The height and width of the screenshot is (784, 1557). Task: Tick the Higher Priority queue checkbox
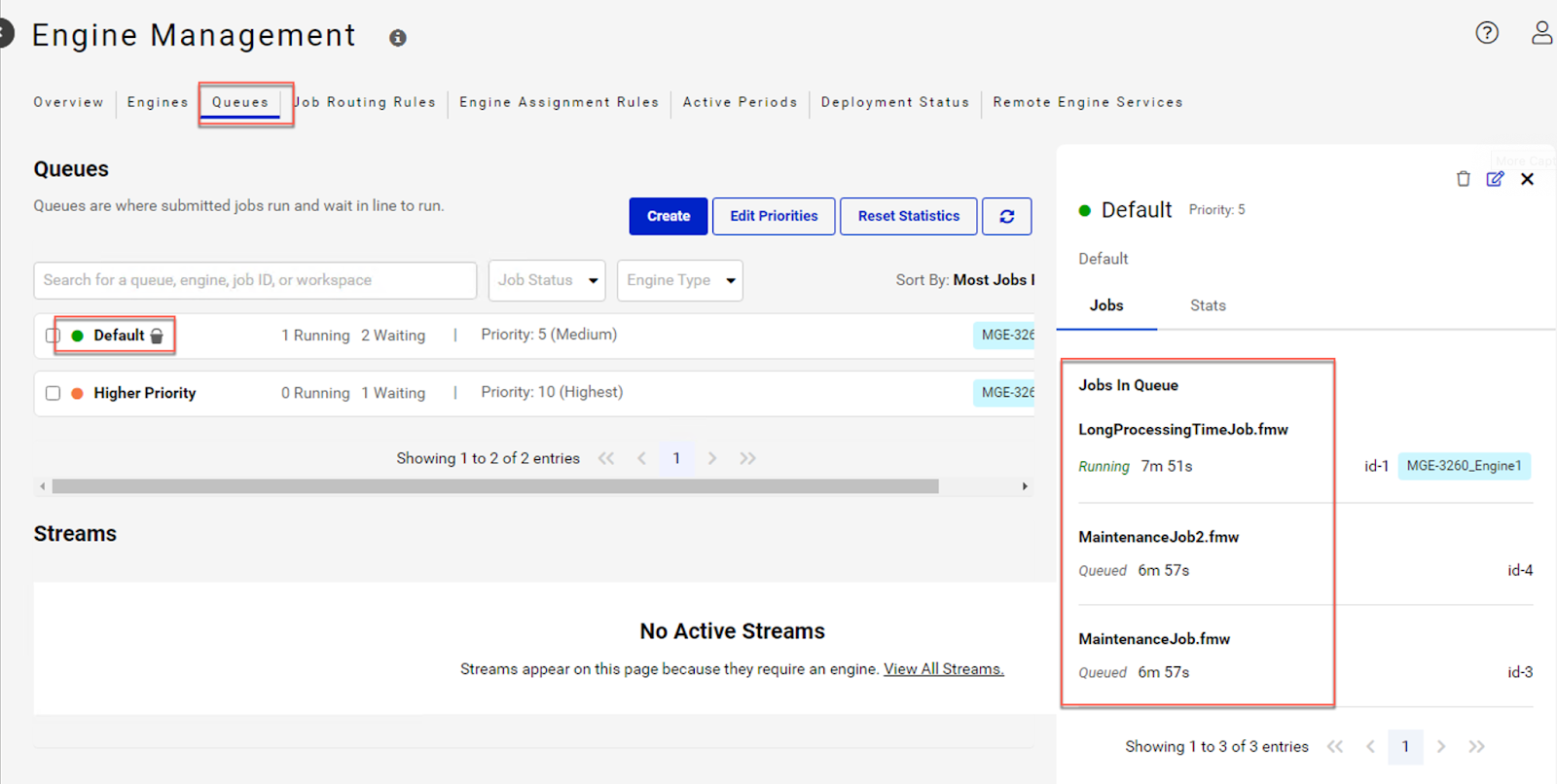coord(53,393)
